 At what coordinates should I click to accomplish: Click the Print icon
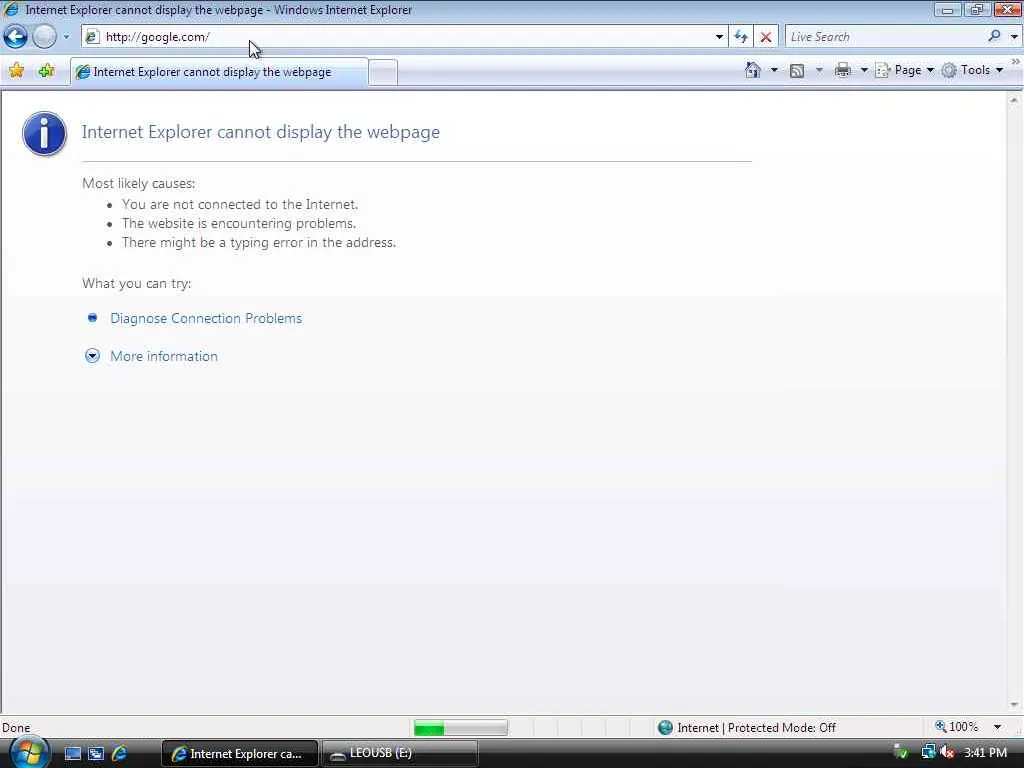pos(842,70)
